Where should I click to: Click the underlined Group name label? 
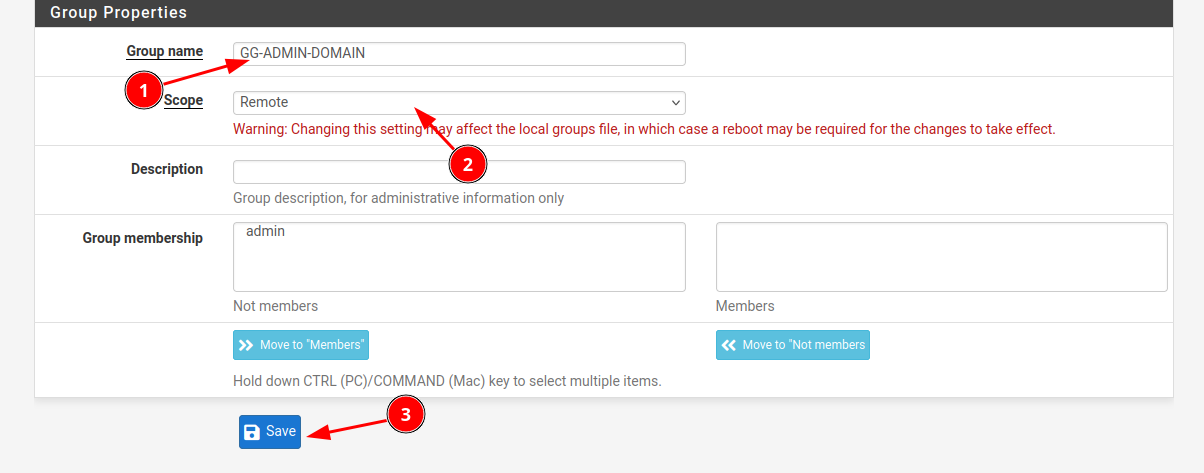164,51
